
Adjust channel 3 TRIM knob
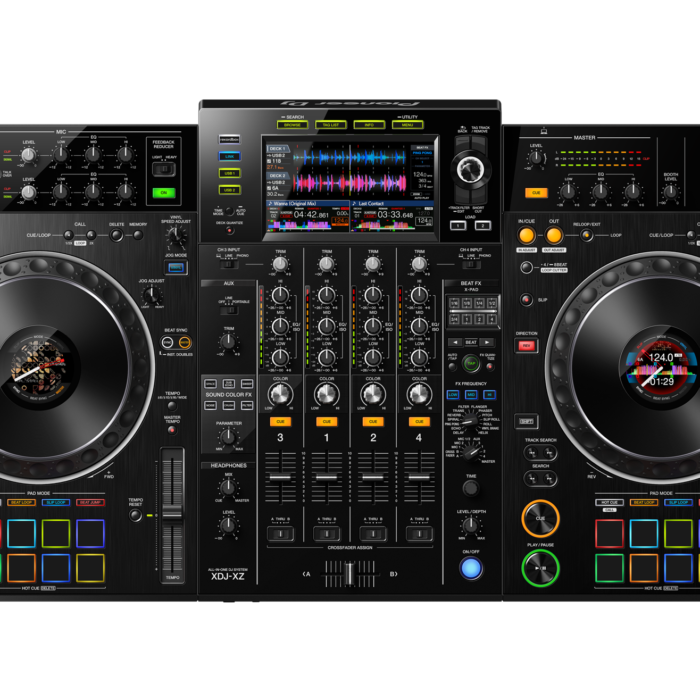(280, 264)
